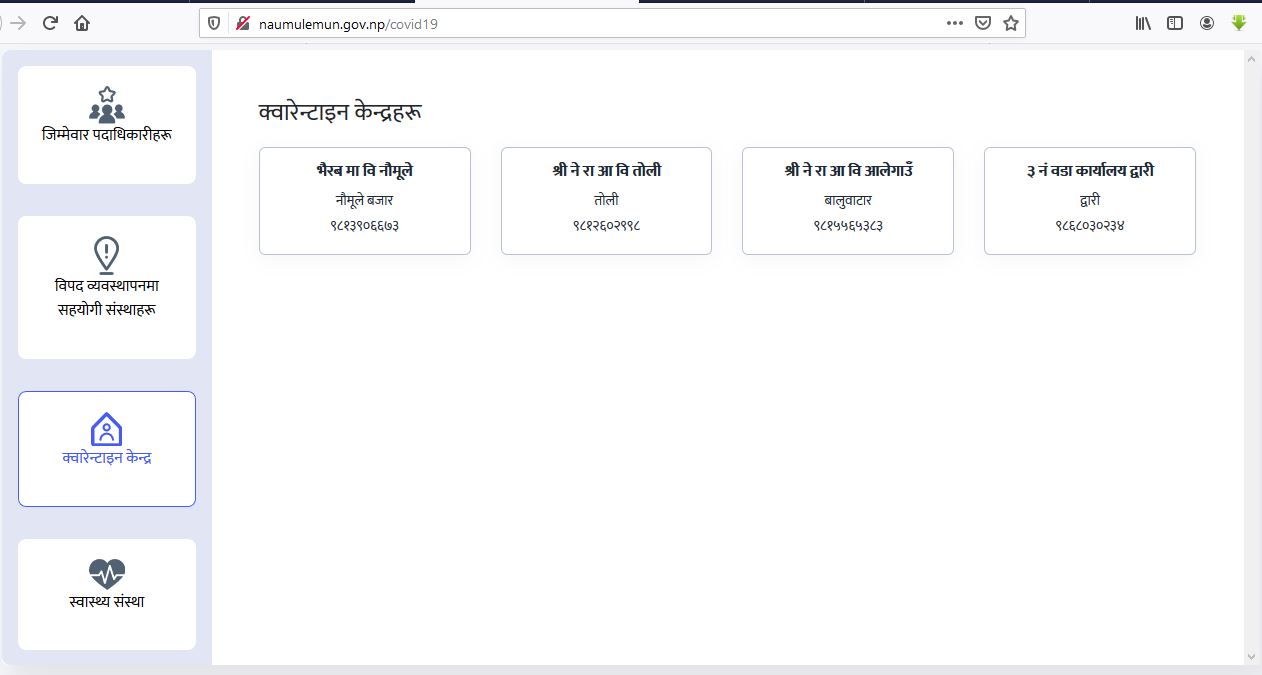Click phone number ९८६८०३०२३४
1262x675 pixels.
tap(1090, 226)
